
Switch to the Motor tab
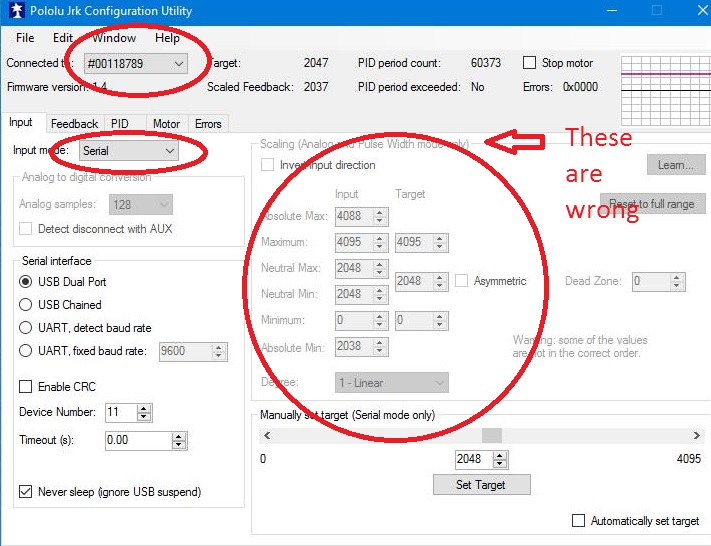click(x=166, y=124)
